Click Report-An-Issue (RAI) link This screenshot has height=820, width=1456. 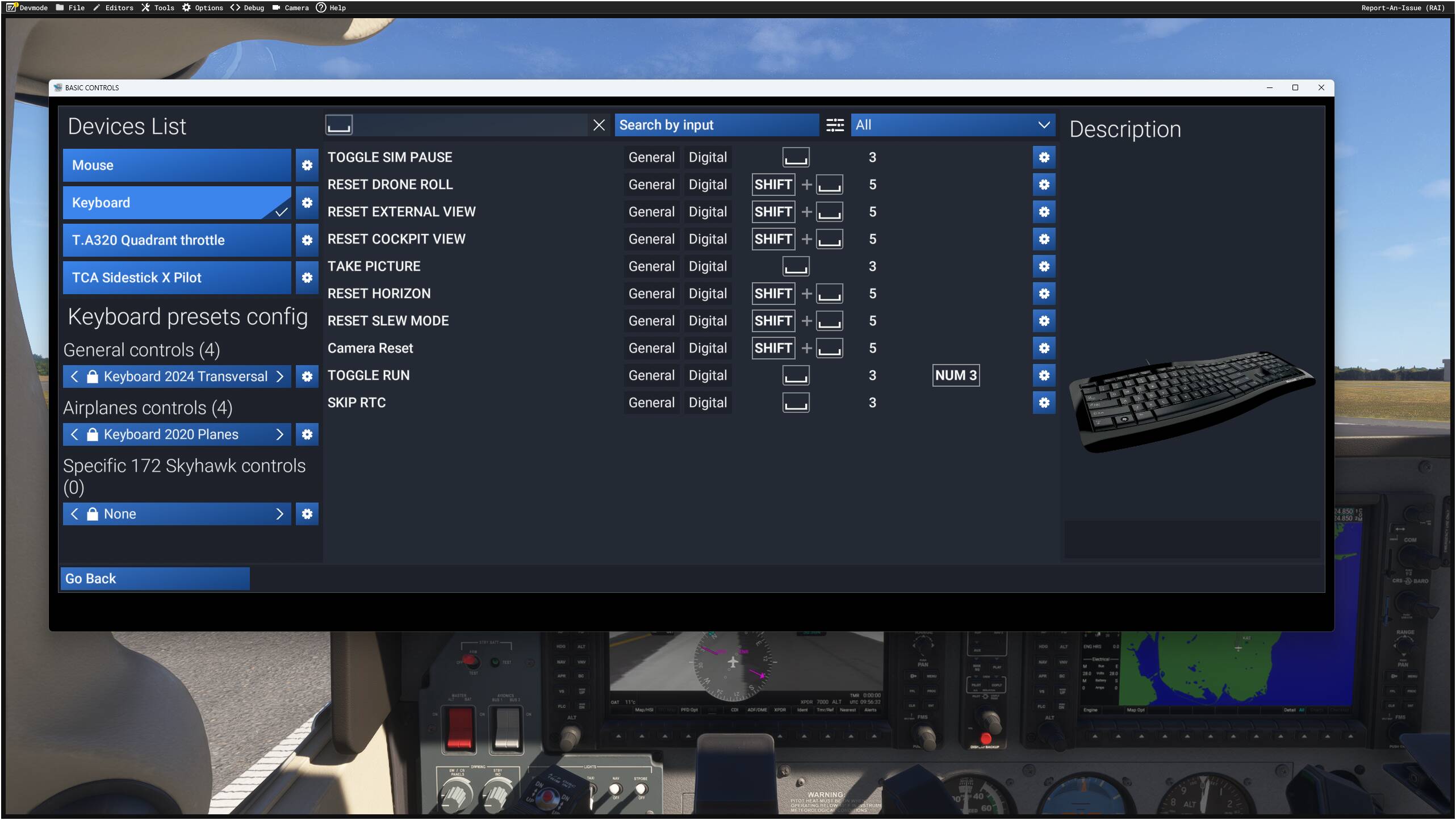1402,7
